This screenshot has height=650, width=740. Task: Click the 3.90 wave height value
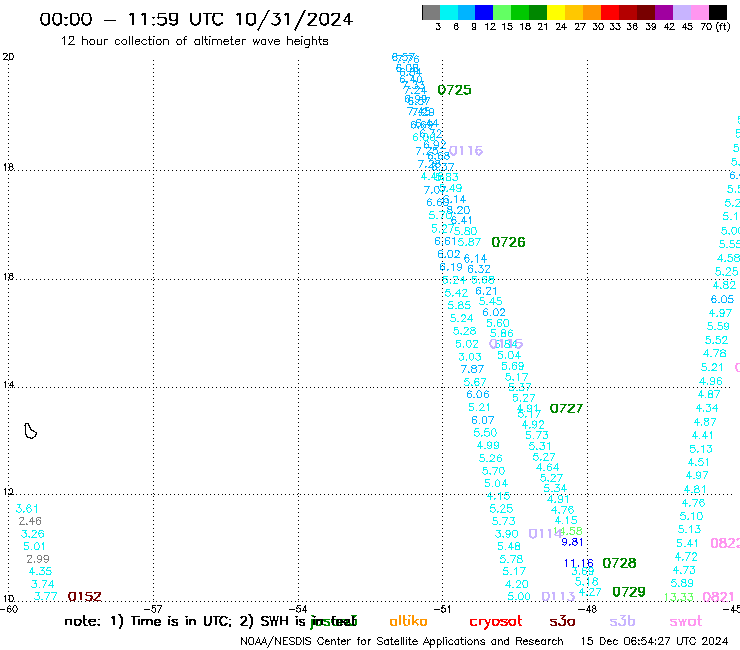(x=507, y=534)
